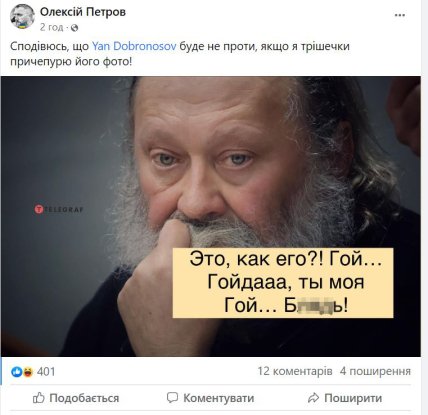Open the author name Олексій Петров
The width and height of the screenshot is (428, 415).
83,12
